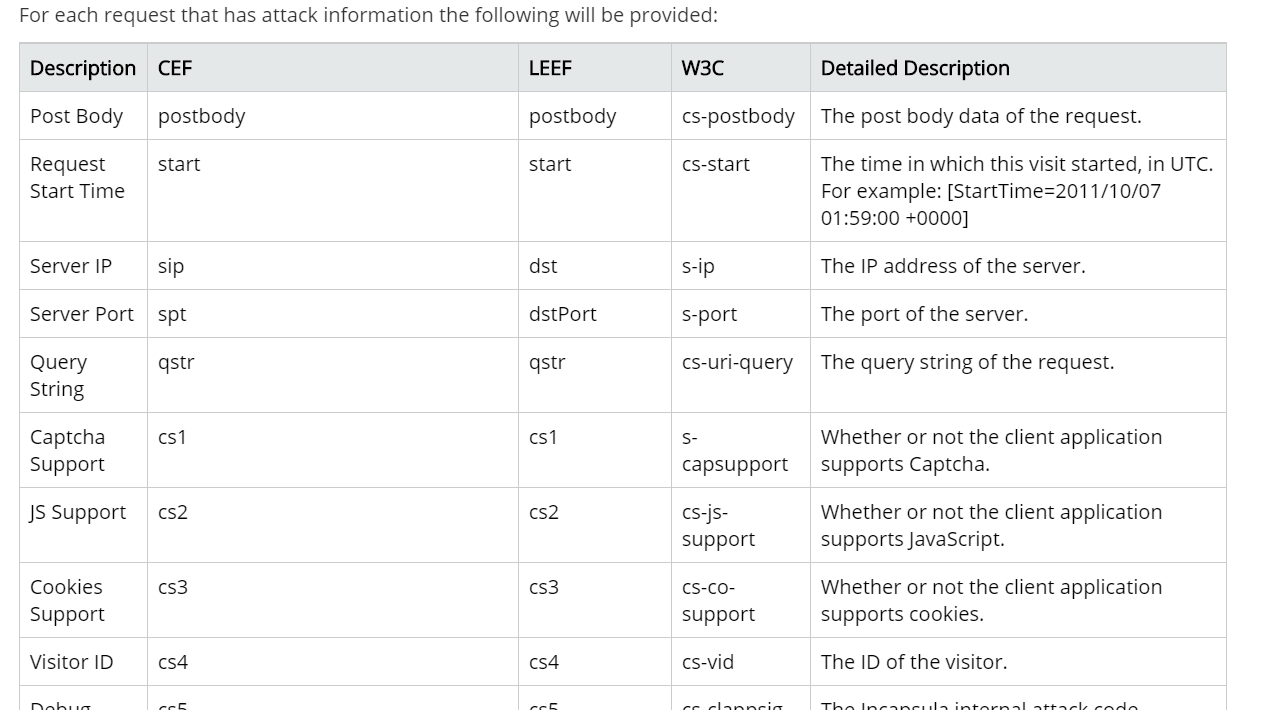Viewport: 1278px width, 710px height.
Task: Click the 'Request Start Time' row label
Action: [x=77, y=178]
